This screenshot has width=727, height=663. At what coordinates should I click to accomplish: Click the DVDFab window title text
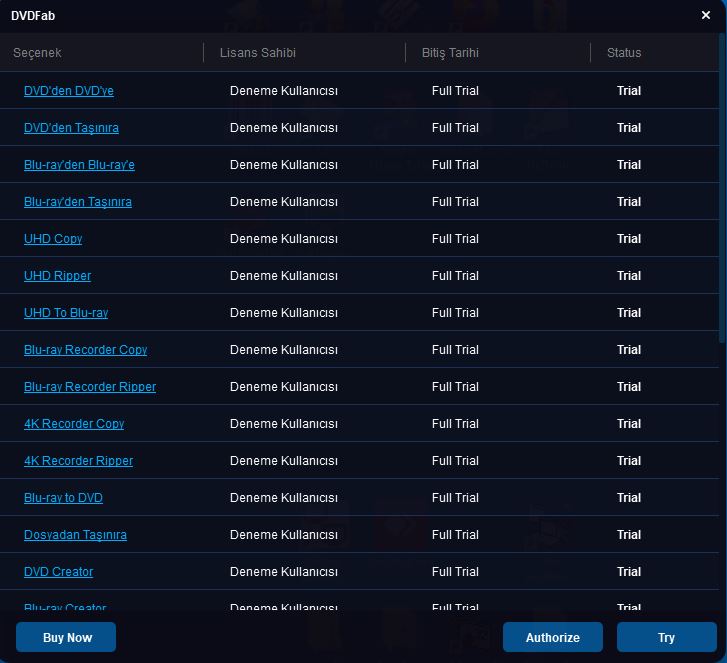click(x=33, y=16)
